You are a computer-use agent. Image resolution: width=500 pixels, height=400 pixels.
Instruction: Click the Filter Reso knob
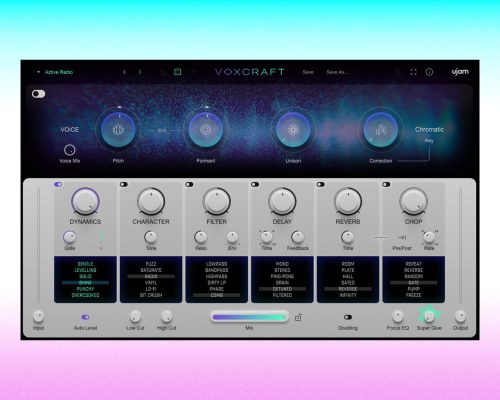click(201, 237)
